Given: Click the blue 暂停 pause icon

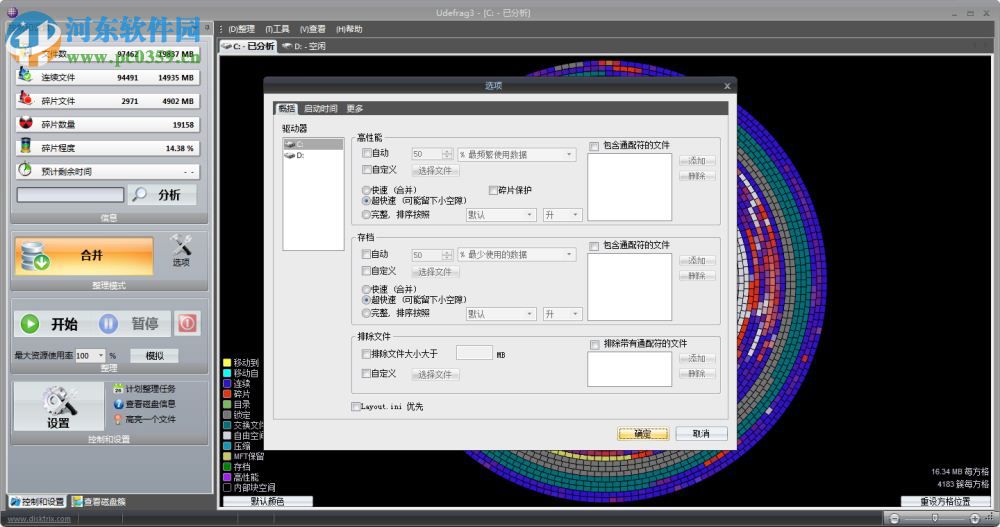Looking at the screenshot, I should (x=108, y=323).
